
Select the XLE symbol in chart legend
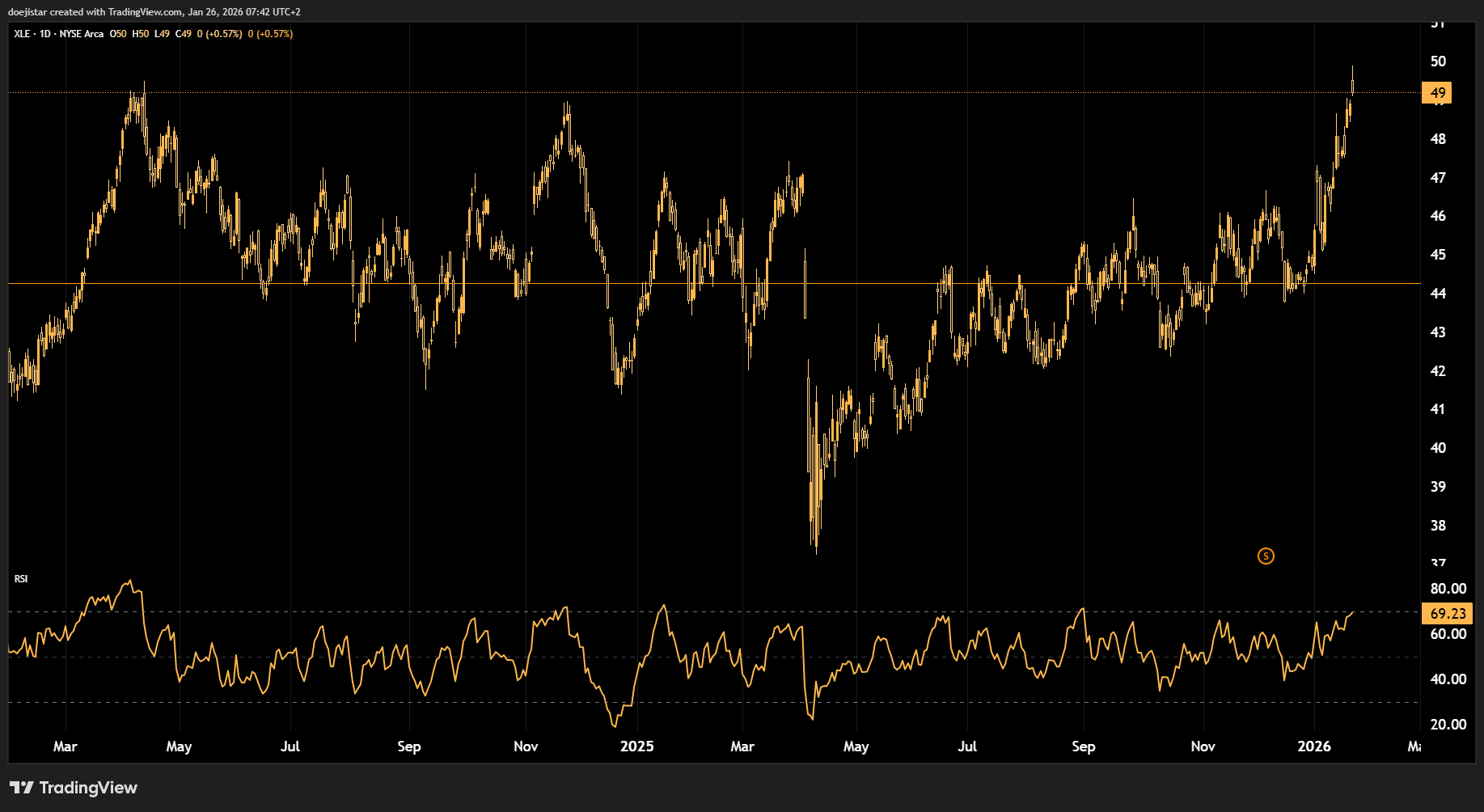point(22,34)
